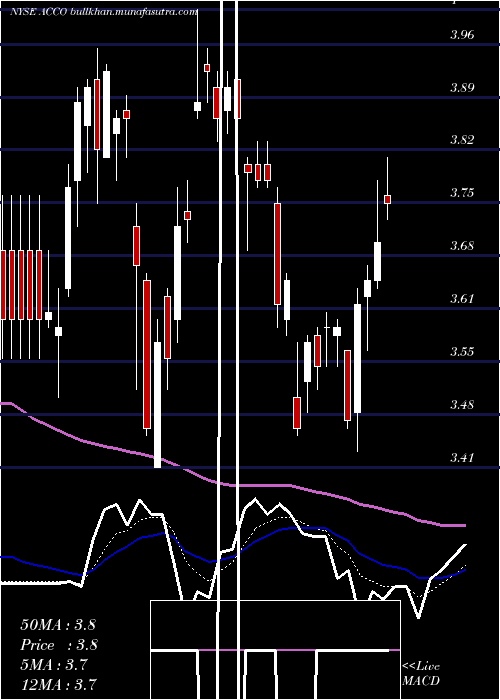This screenshot has width=500, height=700.
Task: Click the 3.41 price axis label
Action: point(462,457)
